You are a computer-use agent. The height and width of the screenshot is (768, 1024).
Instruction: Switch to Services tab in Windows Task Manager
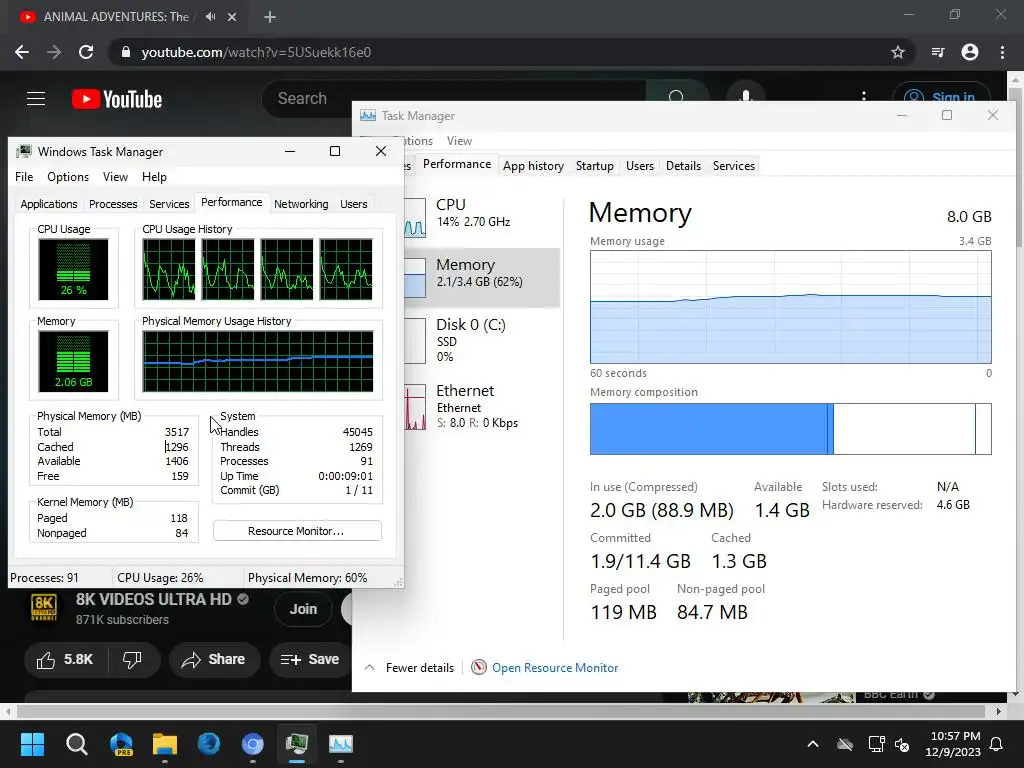169,204
